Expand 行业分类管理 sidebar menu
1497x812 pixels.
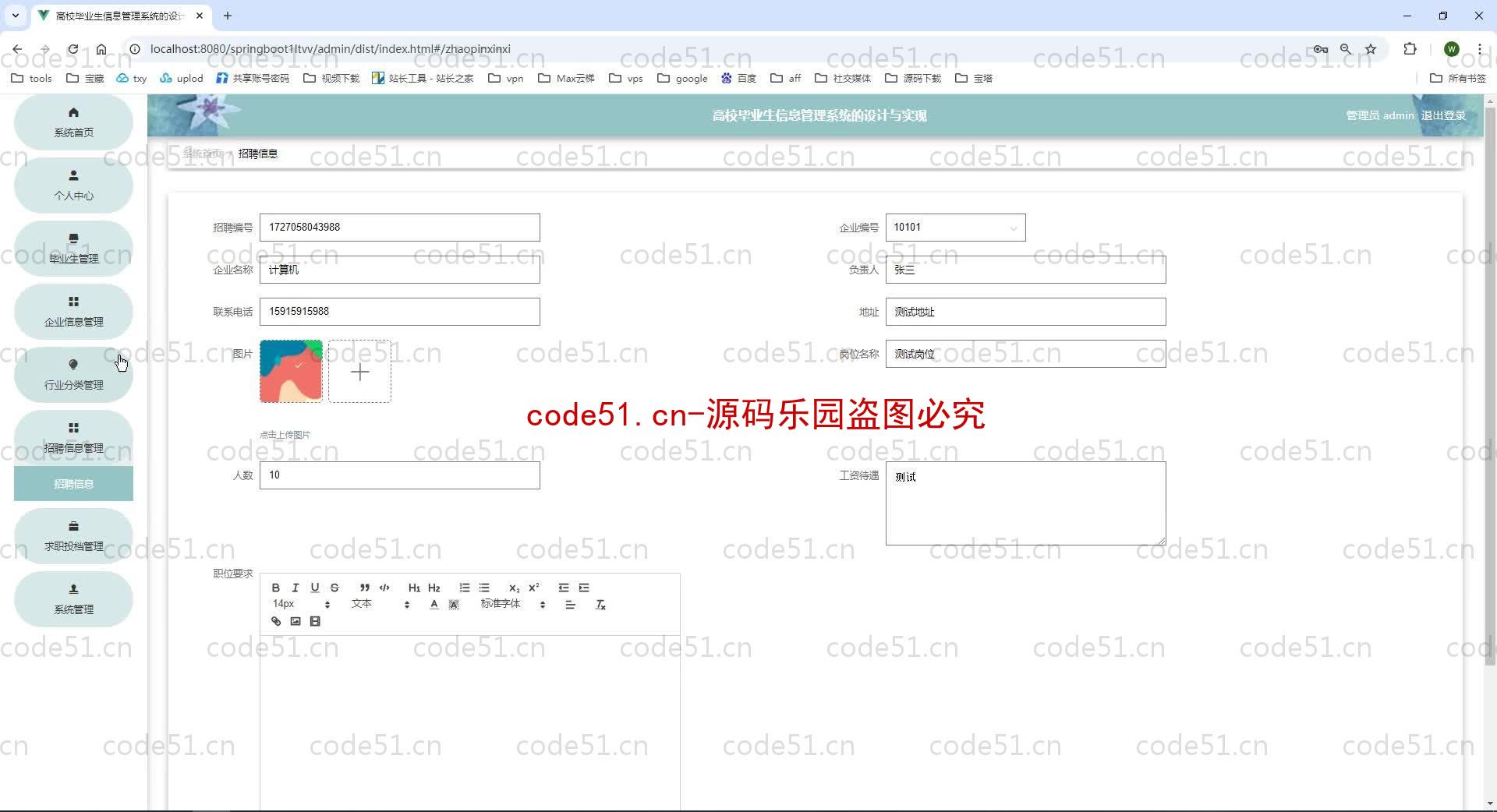[x=73, y=375]
